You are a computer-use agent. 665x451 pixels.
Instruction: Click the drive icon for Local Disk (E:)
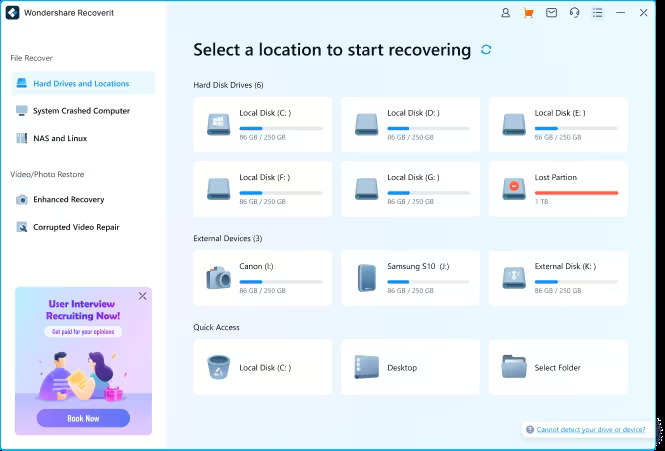click(x=514, y=124)
